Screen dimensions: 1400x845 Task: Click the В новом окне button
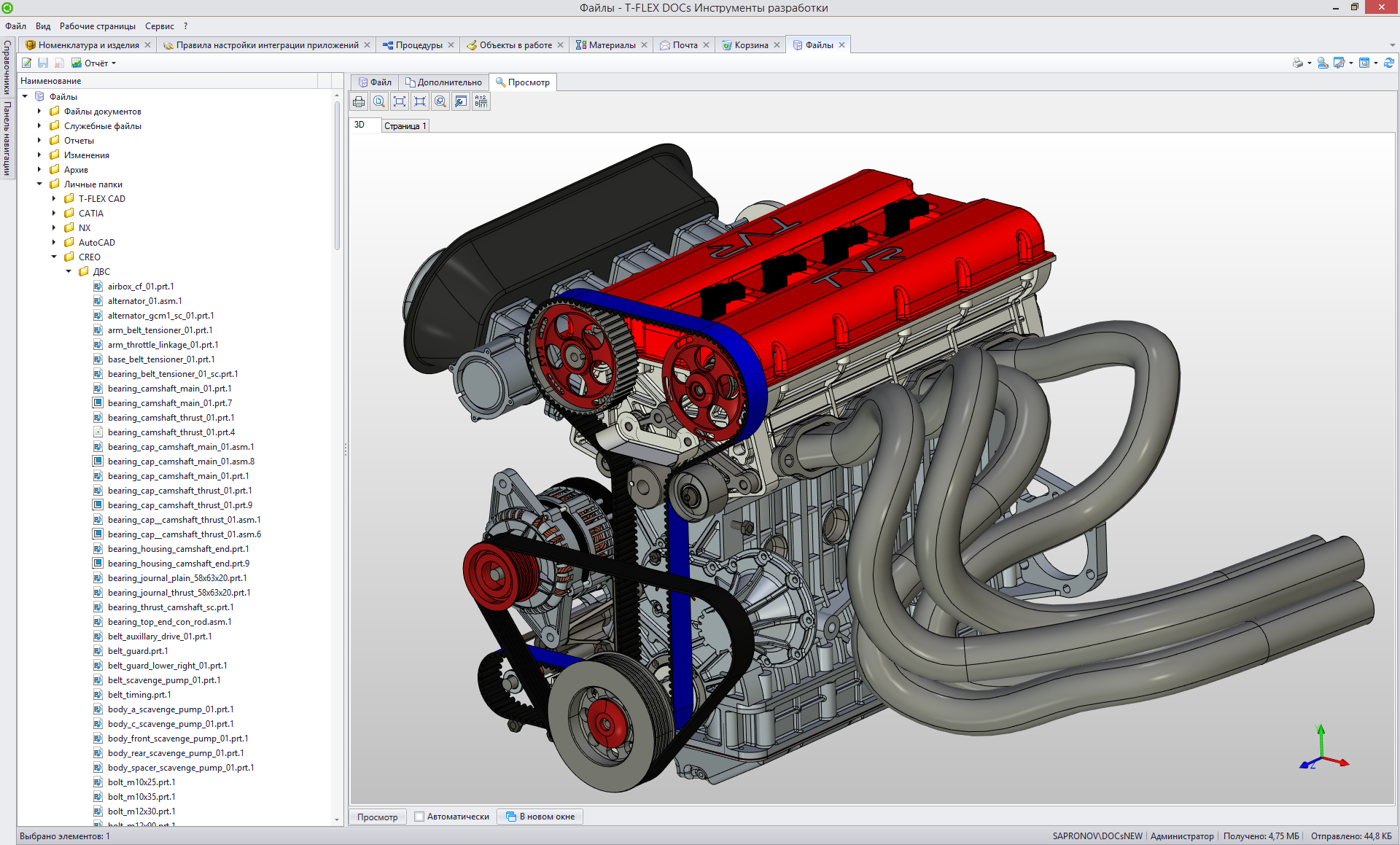coord(540,817)
